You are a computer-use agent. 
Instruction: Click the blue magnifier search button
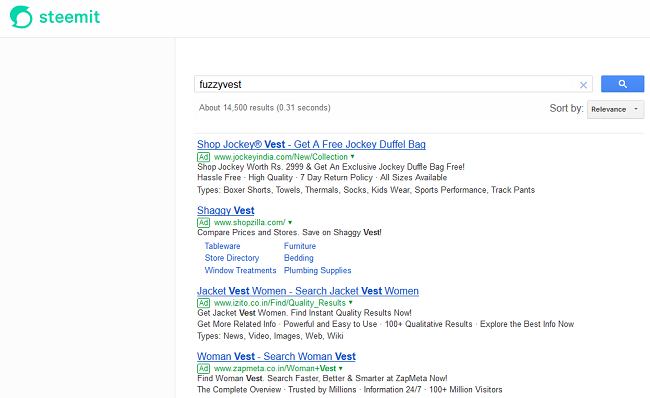click(x=622, y=84)
